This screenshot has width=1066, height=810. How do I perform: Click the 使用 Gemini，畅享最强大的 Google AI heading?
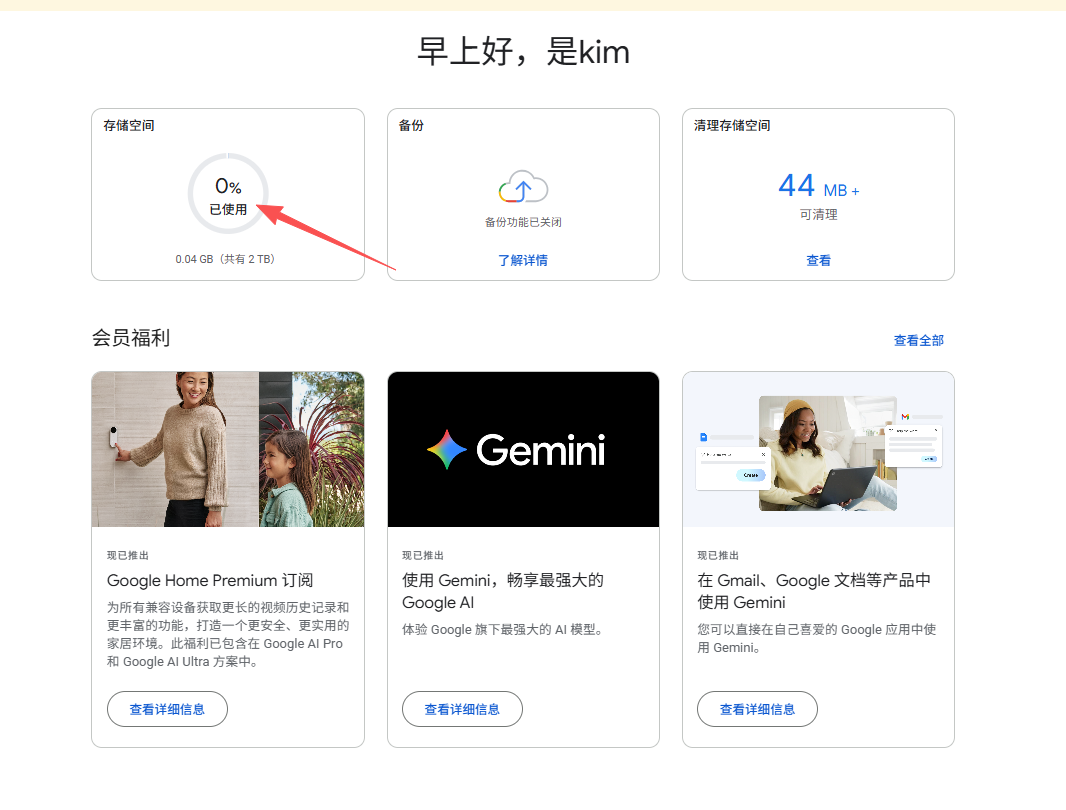[x=502, y=591]
